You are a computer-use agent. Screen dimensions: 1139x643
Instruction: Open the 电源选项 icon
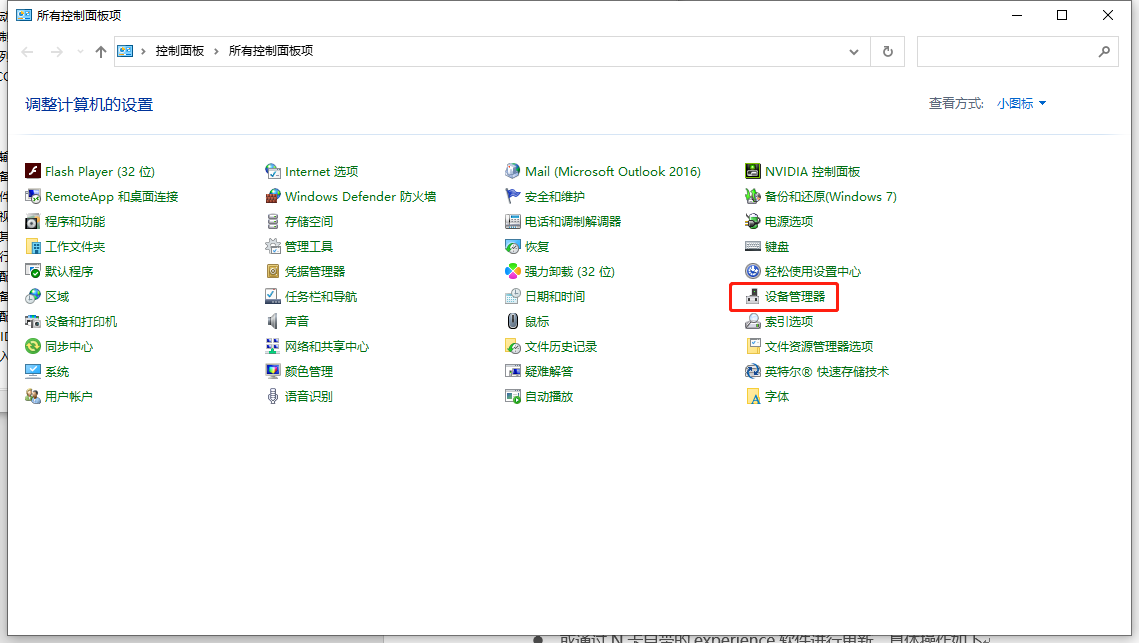753,222
